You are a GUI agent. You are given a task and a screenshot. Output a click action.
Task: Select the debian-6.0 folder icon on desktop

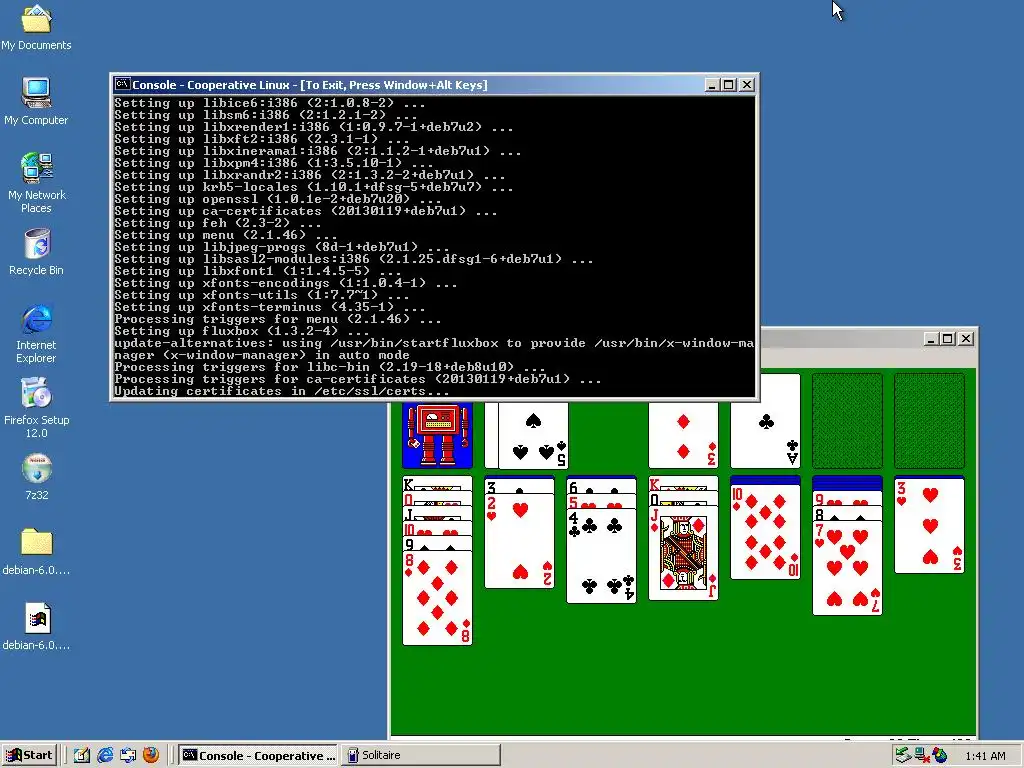[36, 552]
